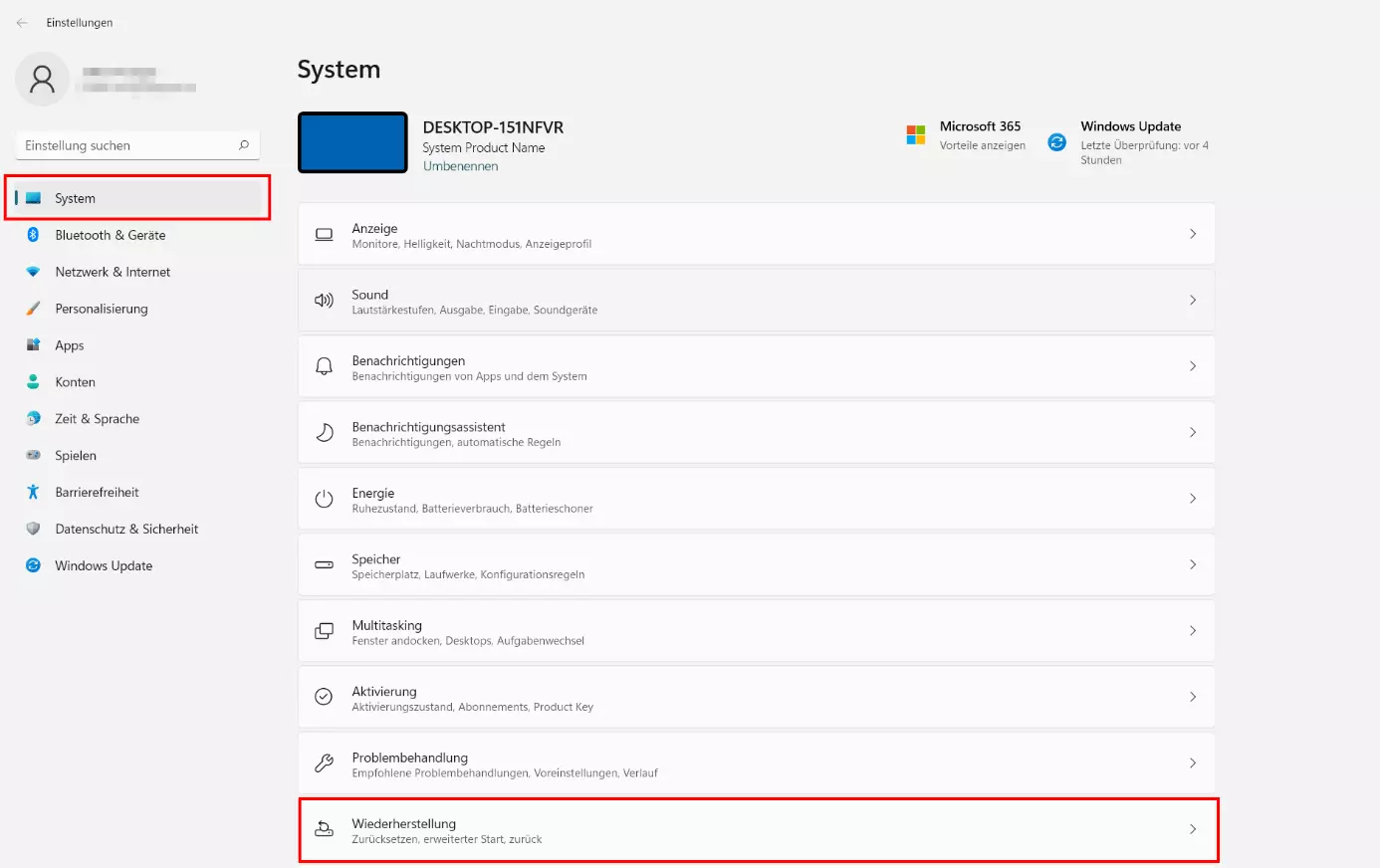Open Windows Update status text at top

click(x=1144, y=152)
